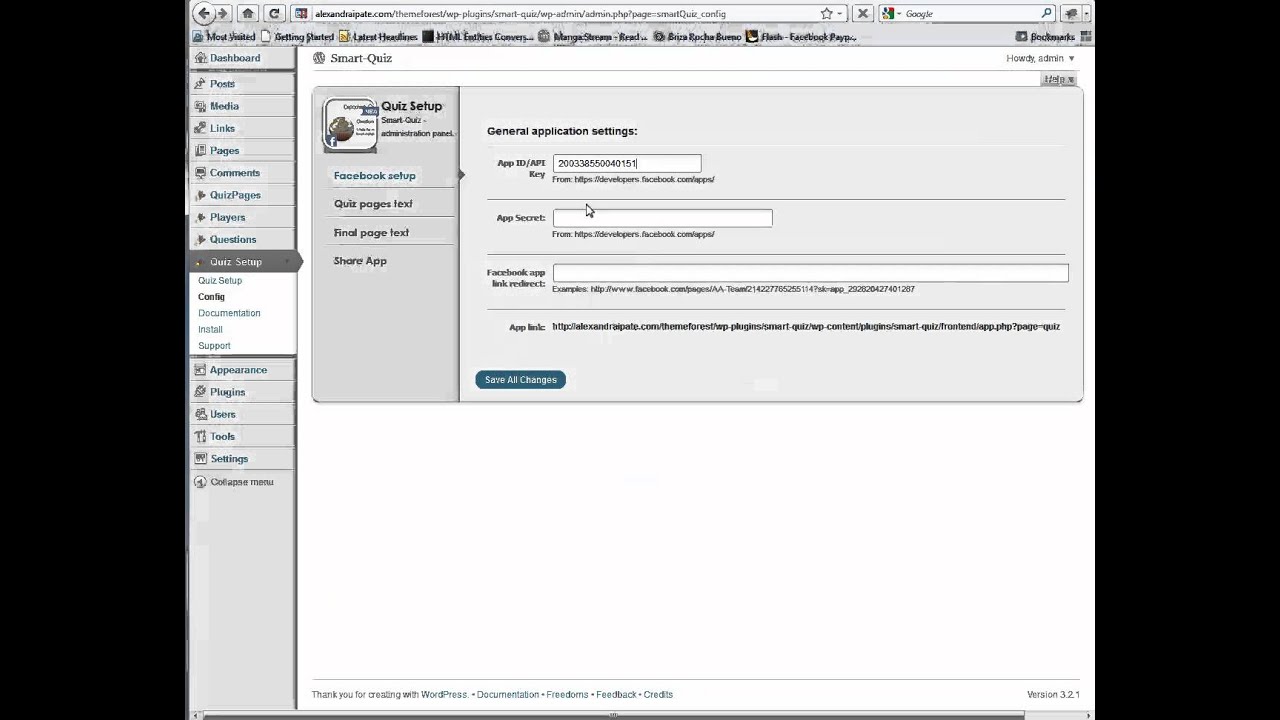Open Install in the Quiz Setup submenu

point(210,329)
